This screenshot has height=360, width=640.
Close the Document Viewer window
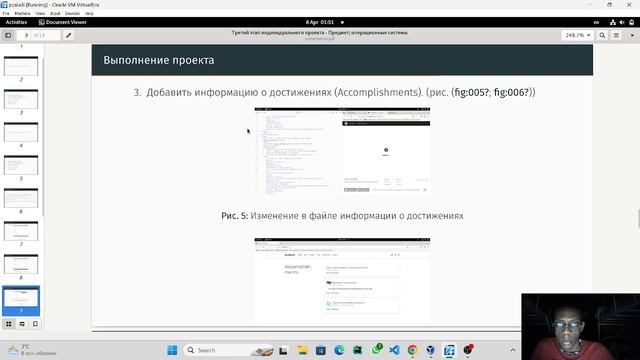[632, 36]
